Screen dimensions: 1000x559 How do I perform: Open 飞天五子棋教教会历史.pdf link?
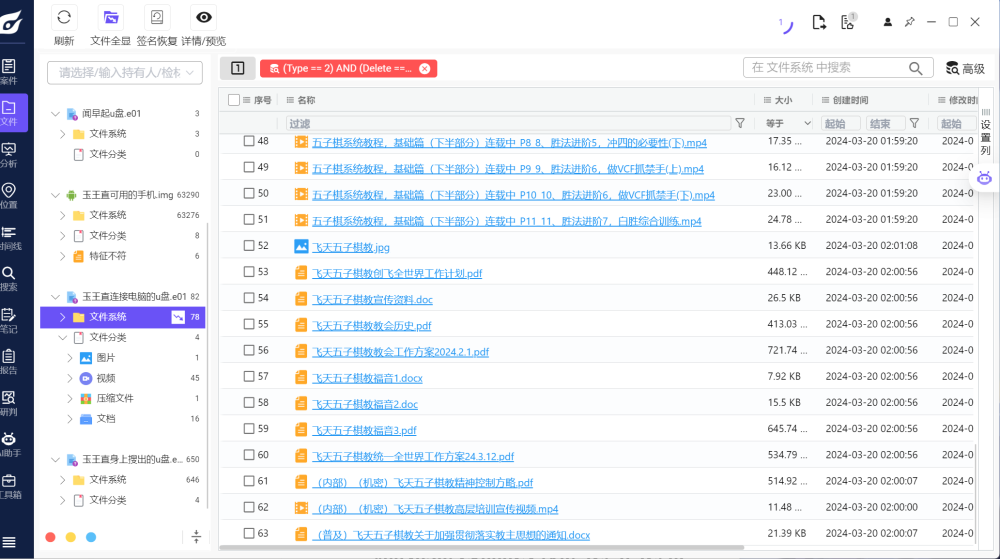coord(371,325)
